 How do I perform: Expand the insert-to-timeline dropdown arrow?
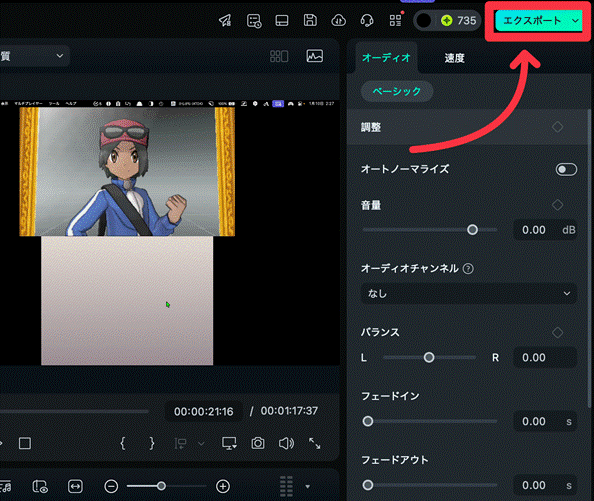point(201,444)
